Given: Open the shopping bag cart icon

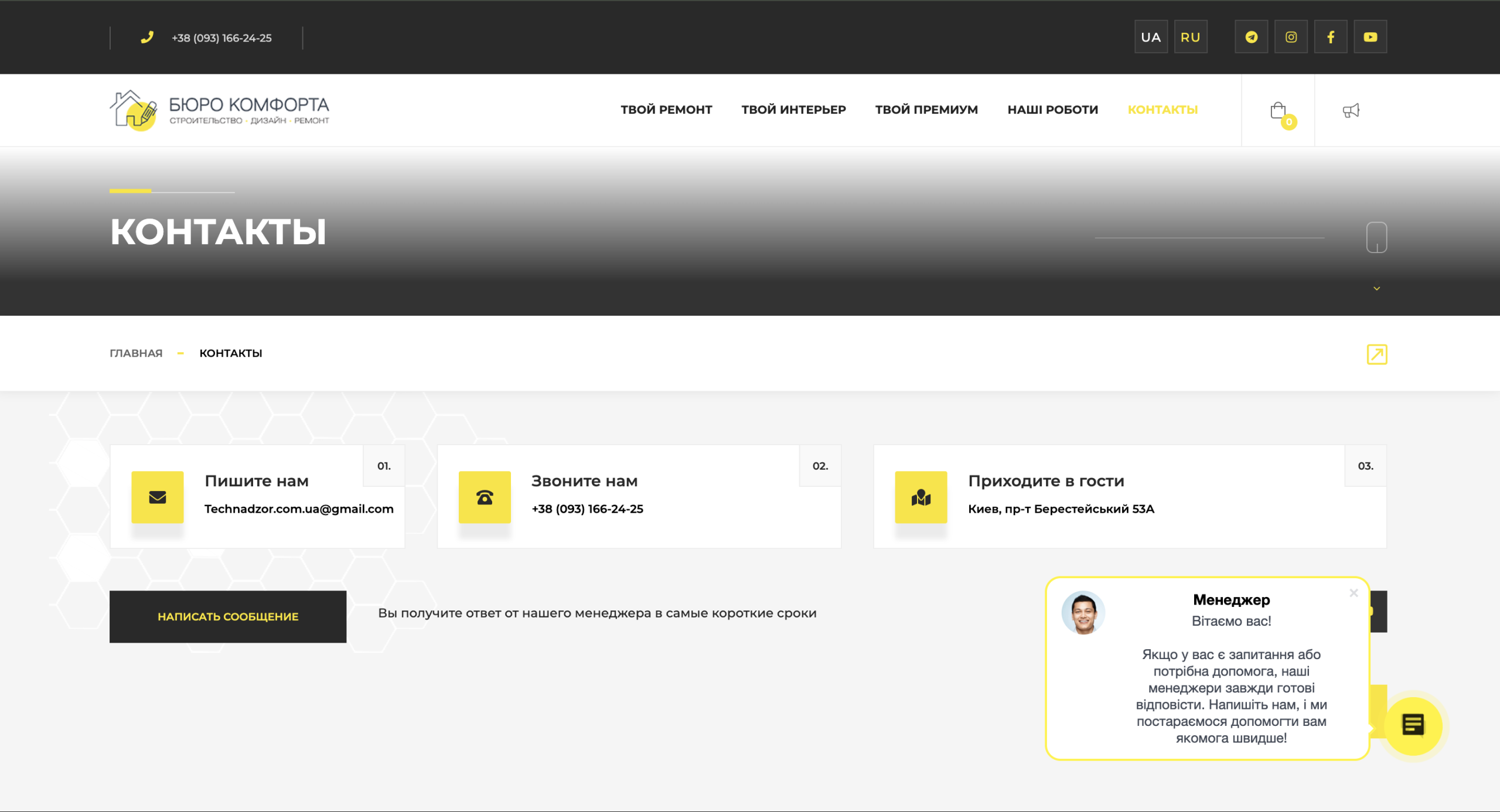Looking at the screenshot, I should (1279, 111).
